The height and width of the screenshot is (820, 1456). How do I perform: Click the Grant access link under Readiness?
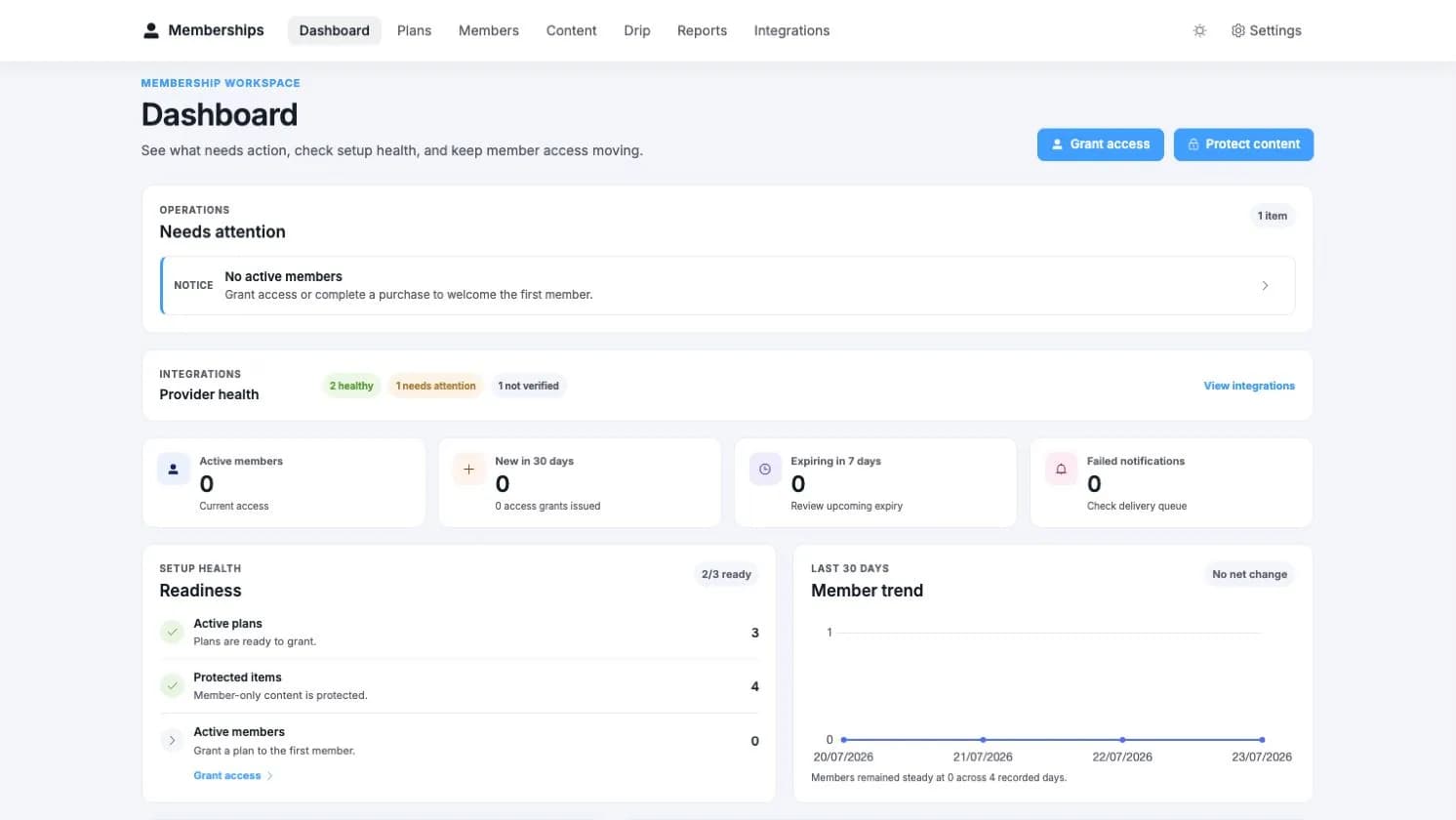[227, 776]
